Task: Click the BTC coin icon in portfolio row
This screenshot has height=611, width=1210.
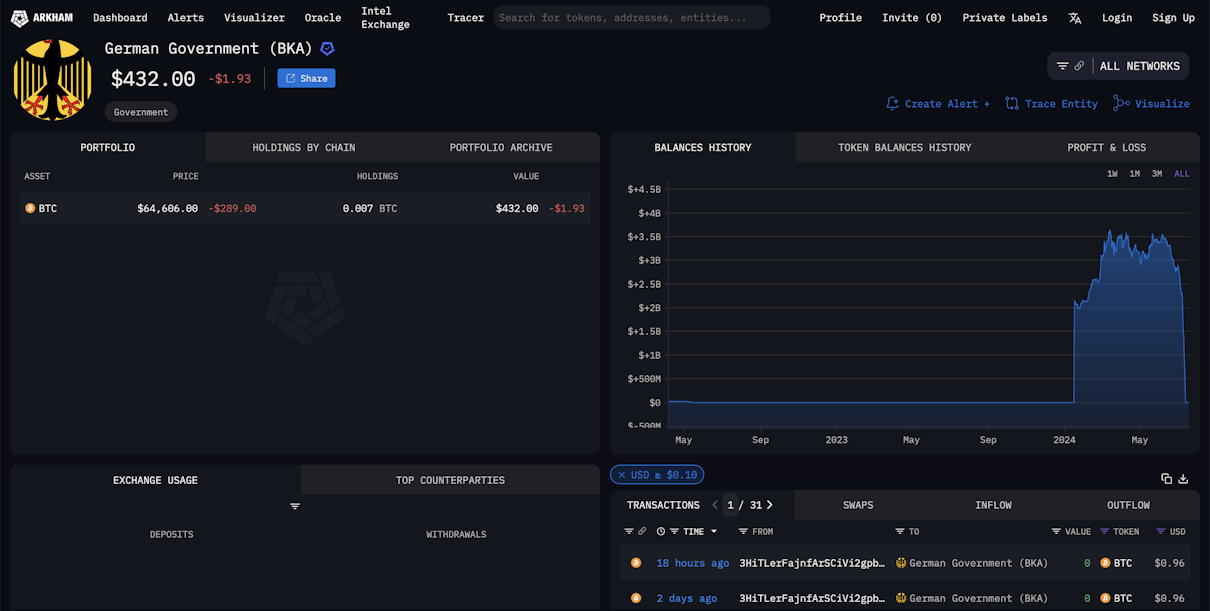Action: click(30, 208)
